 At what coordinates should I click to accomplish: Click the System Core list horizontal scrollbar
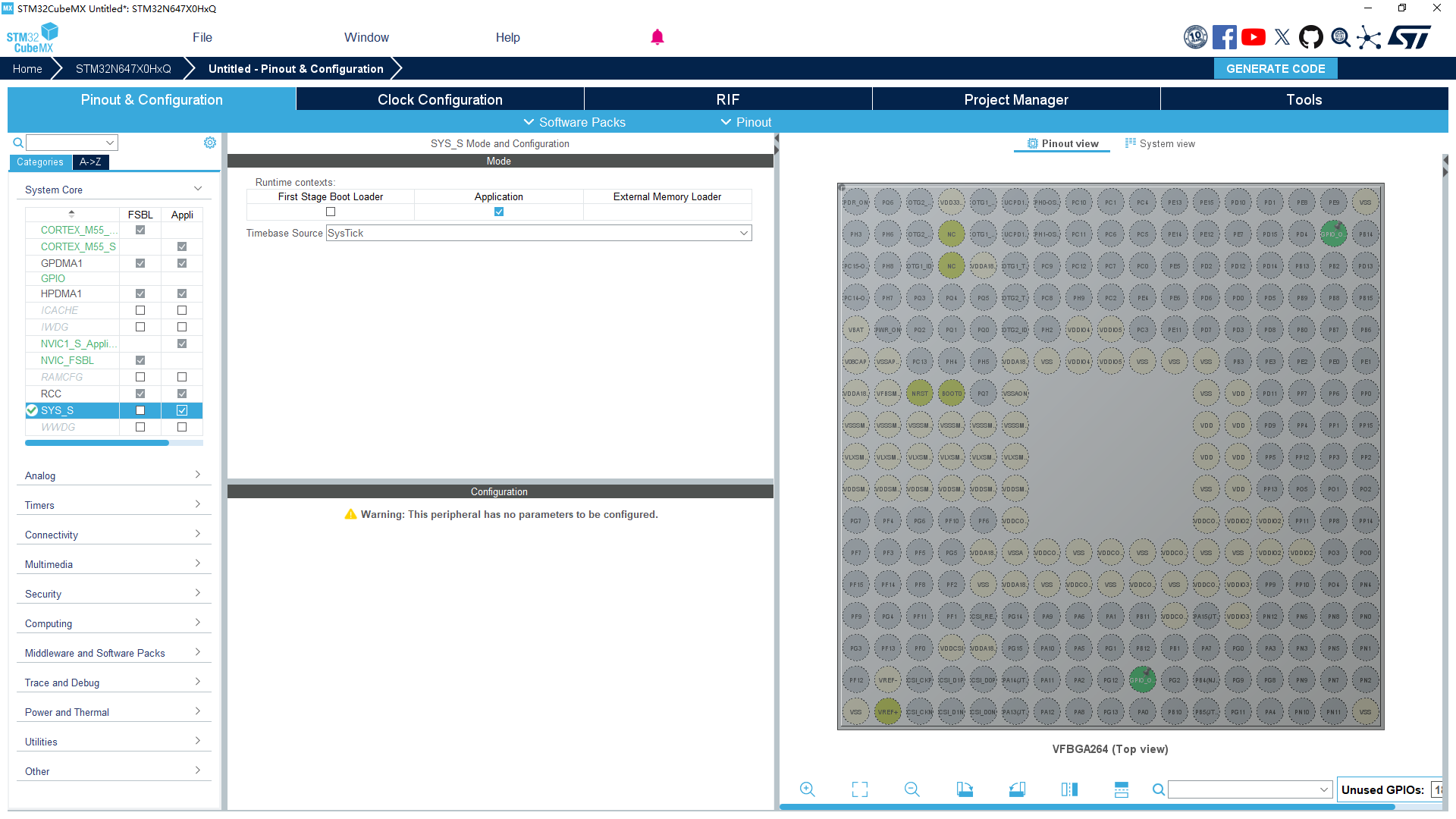pos(97,443)
